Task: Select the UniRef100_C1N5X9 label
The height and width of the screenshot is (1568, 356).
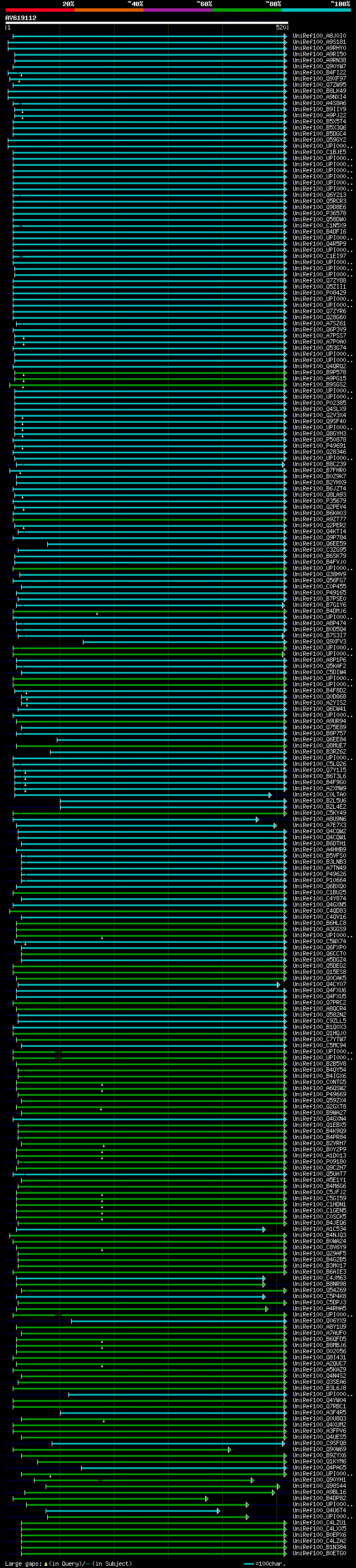Action: click(x=319, y=225)
